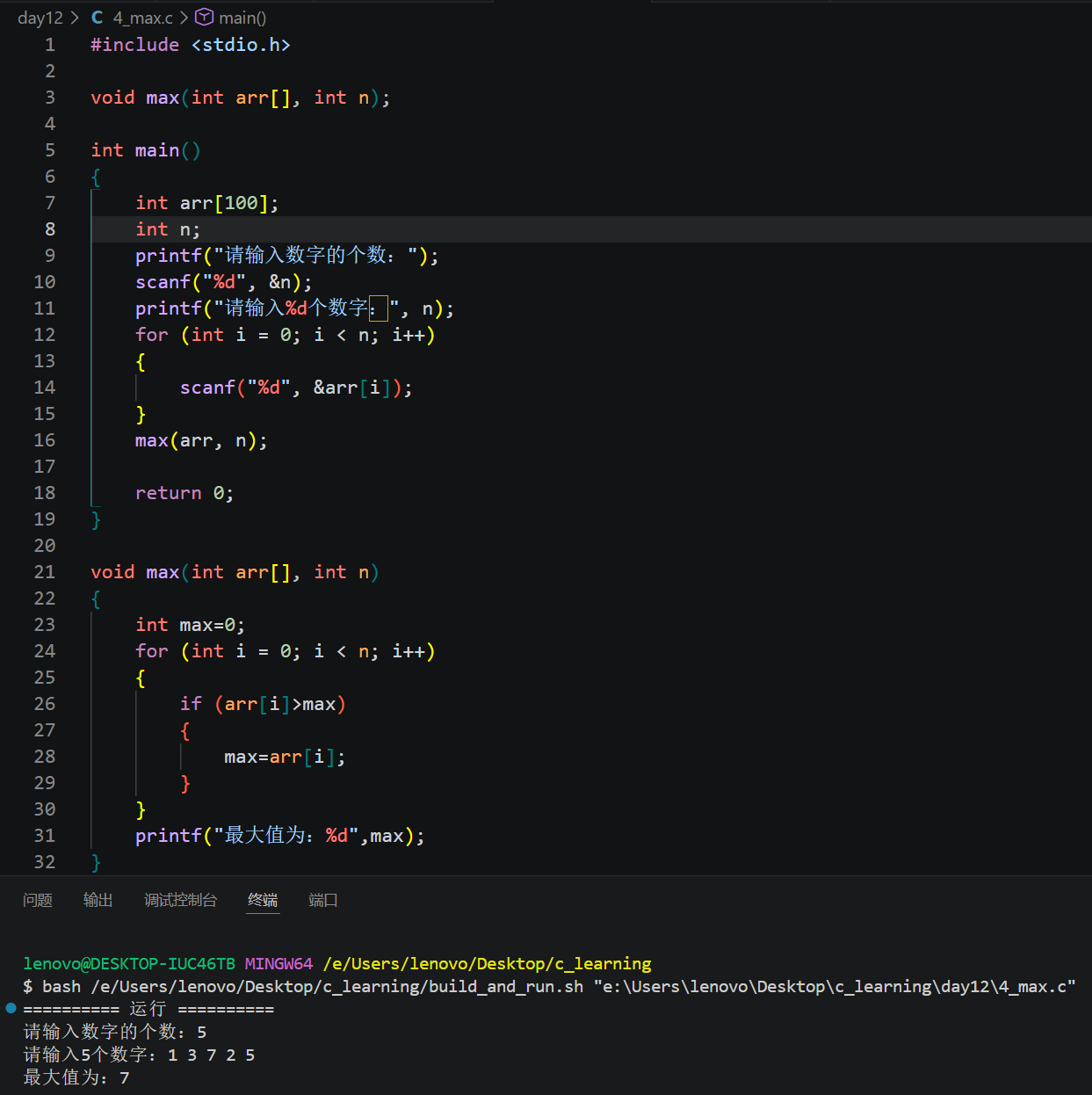The image size is (1092, 1095).
Task: Click the if (arr[i]>max) line
Action: (263, 704)
